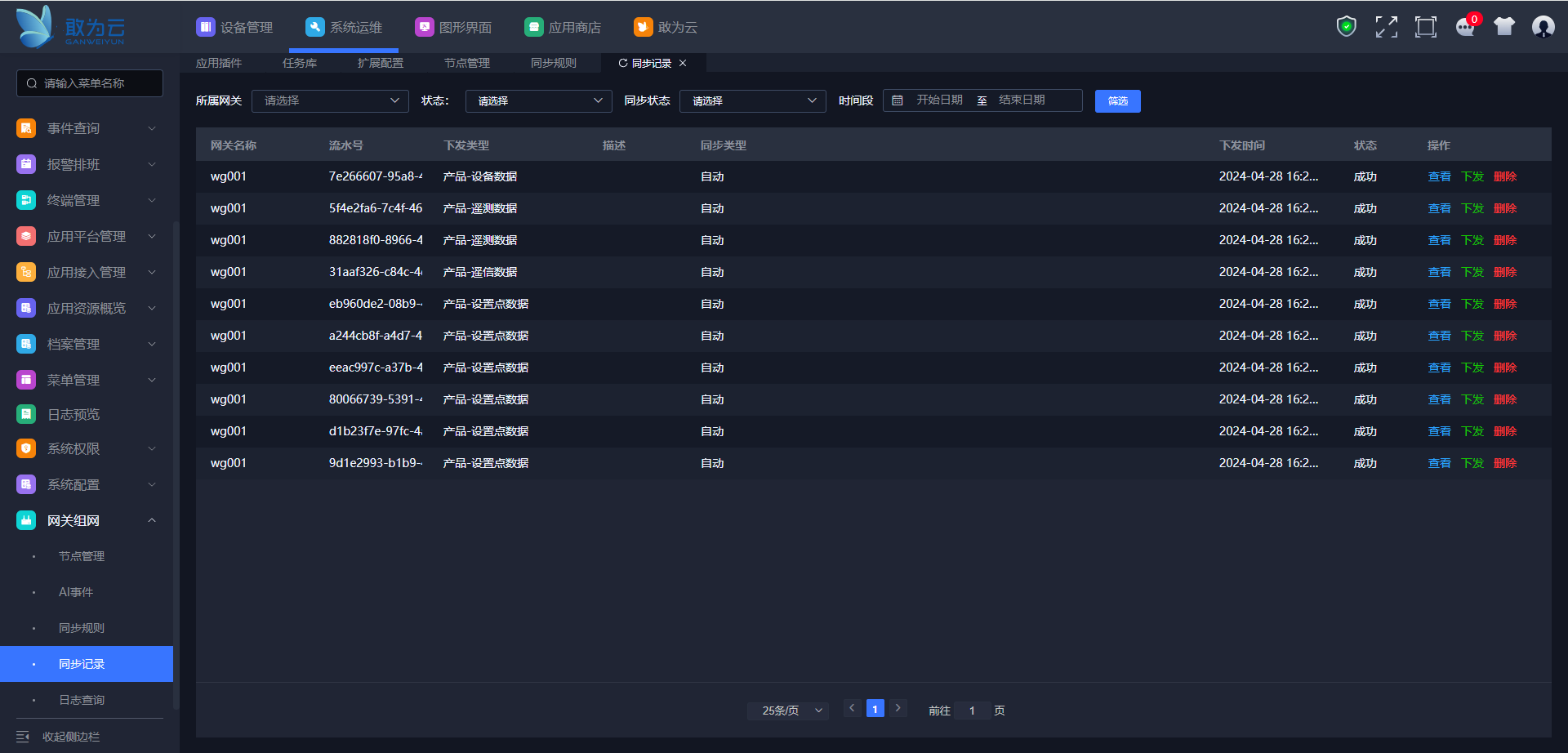Click the 结束日期 end date field
The image size is (1568, 753).
click(x=1022, y=100)
